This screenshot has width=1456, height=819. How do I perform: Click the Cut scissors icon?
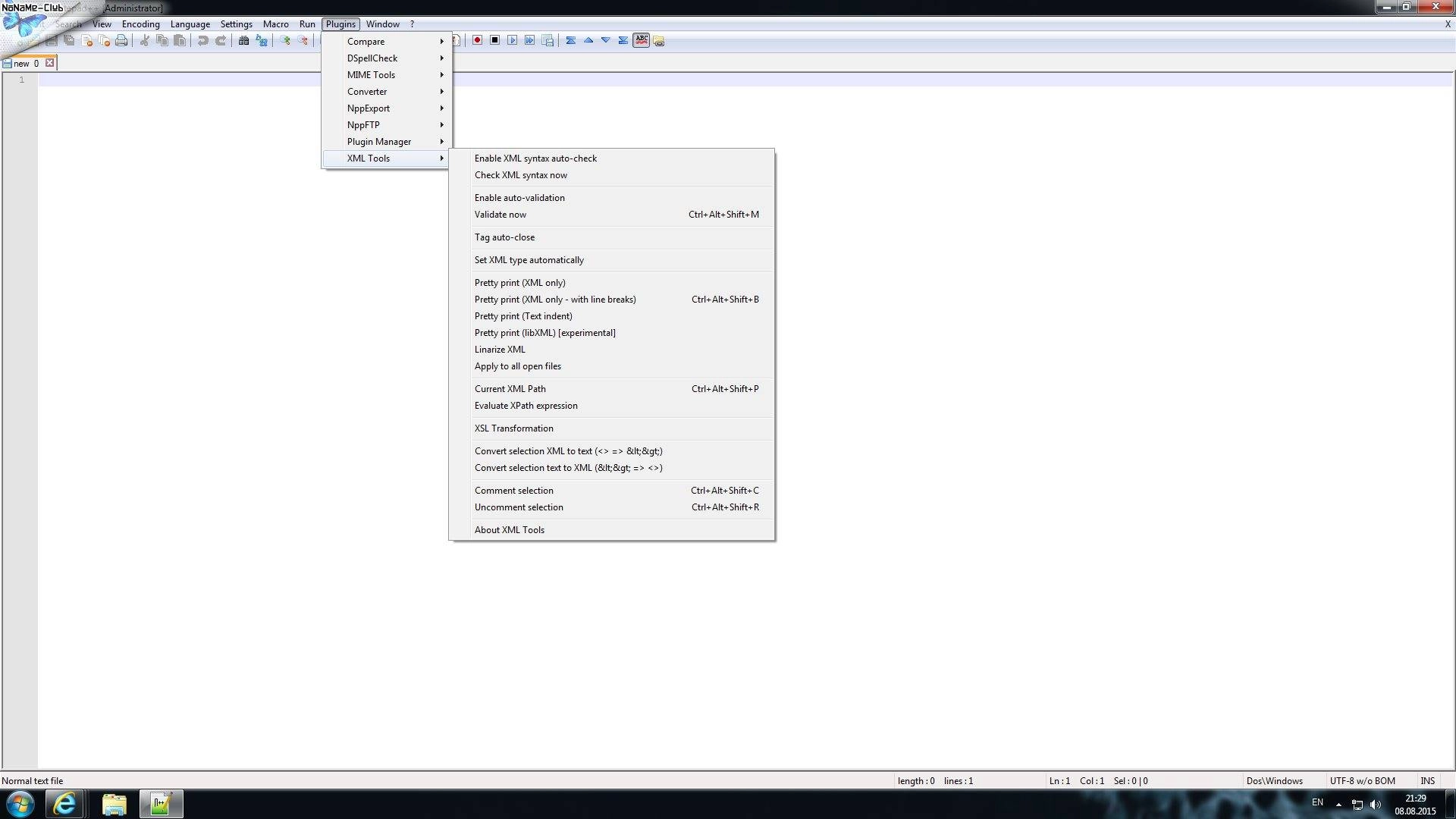pos(144,40)
